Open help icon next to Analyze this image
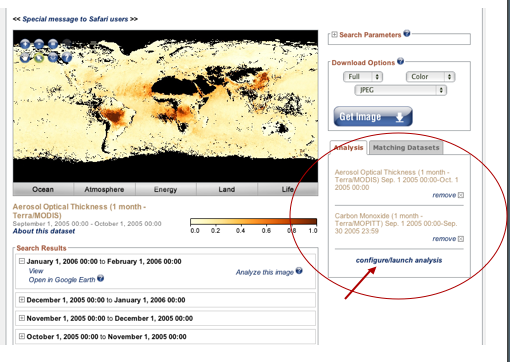This screenshot has height=362, width=510. 299,271
